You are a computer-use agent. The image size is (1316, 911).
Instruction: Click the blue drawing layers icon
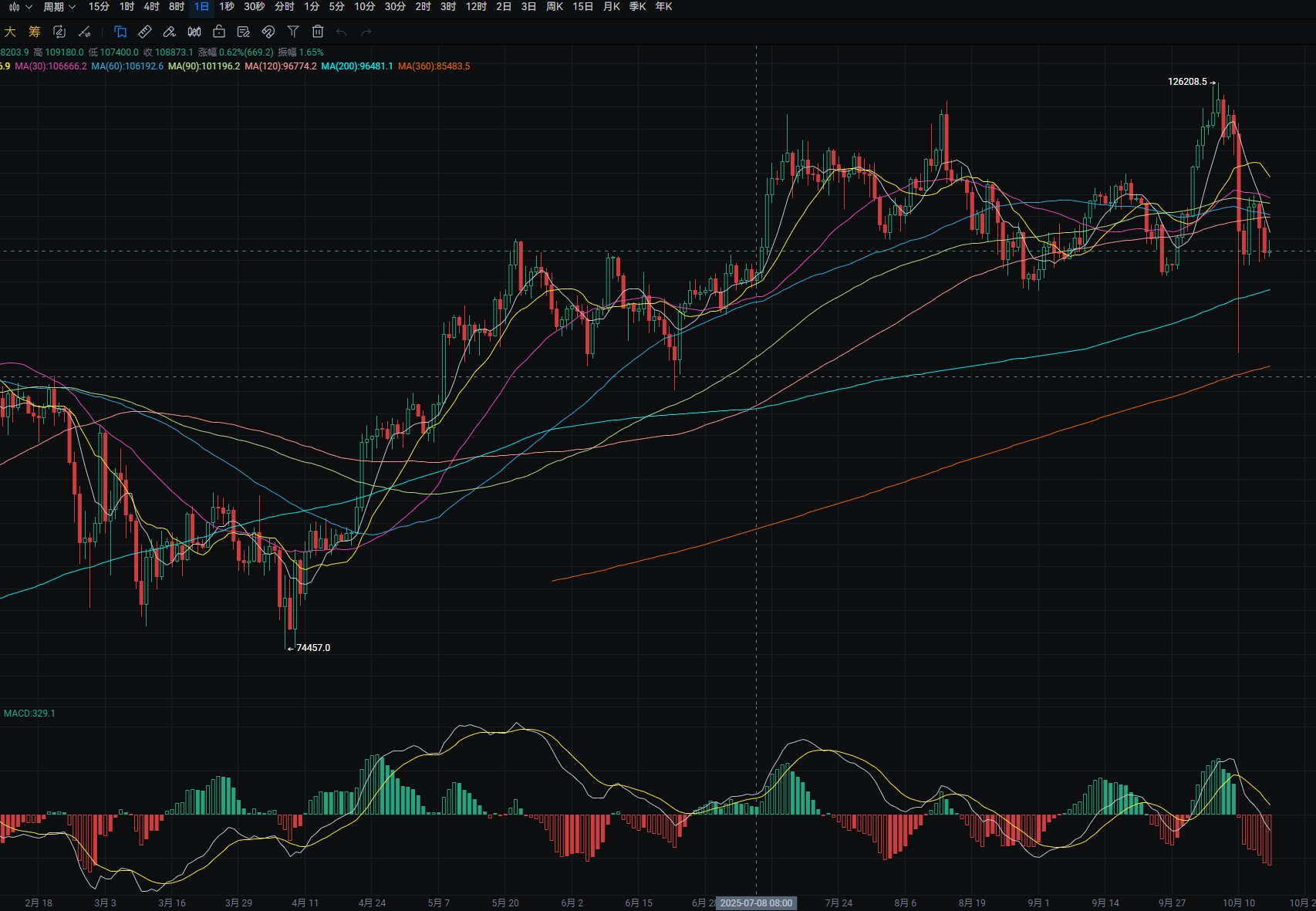coord(120,32)
